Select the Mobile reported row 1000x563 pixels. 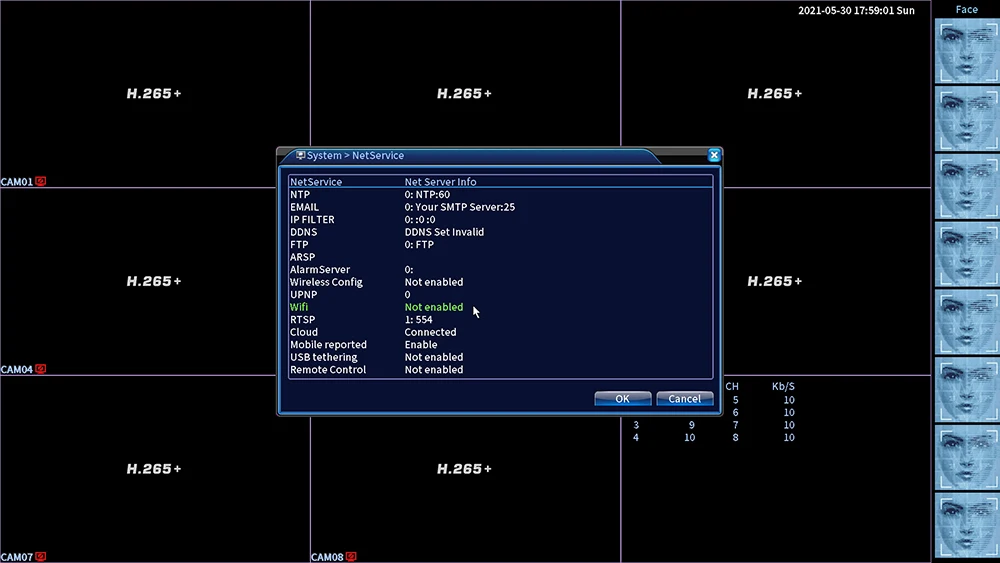(501, 345)
